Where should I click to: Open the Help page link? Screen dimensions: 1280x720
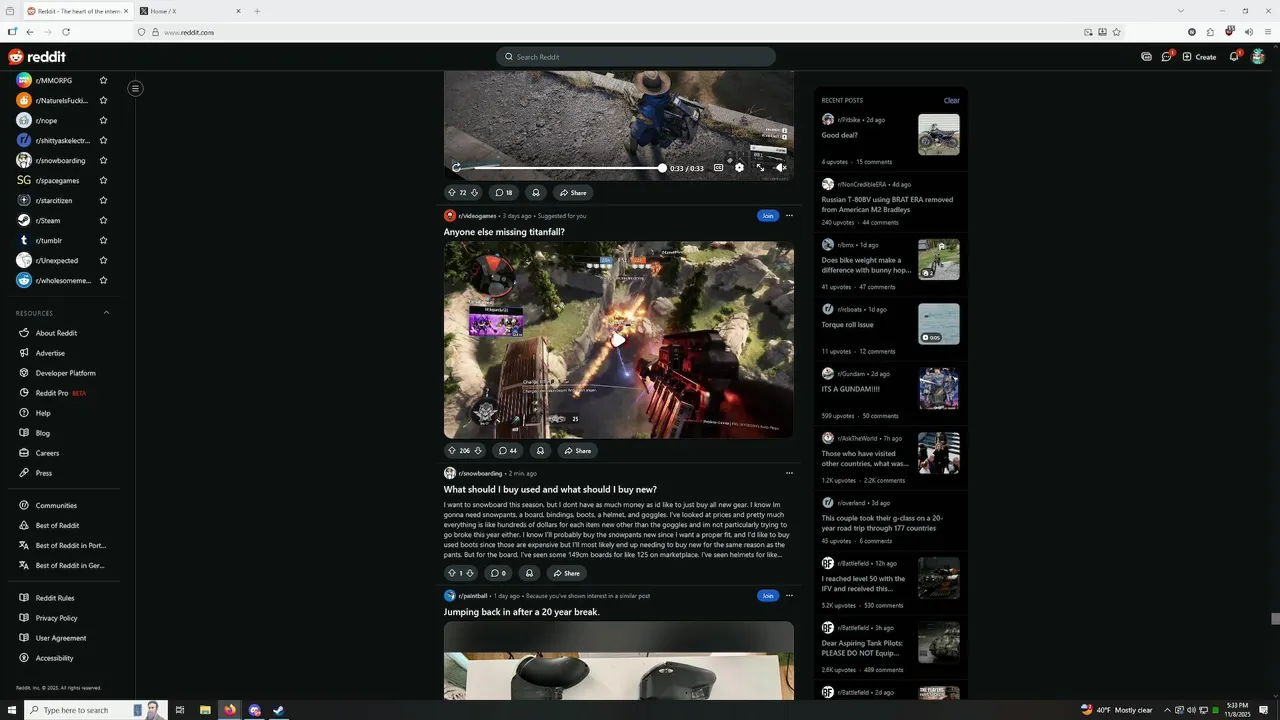[43, 413]
